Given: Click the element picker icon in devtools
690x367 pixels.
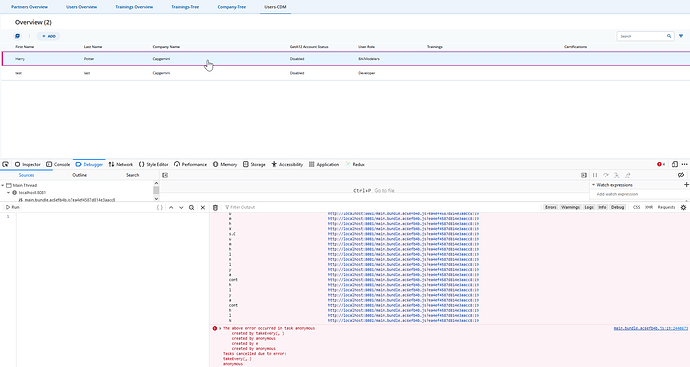Looking at the screenshot, I should pyautogui.click(x=5, y=164).
